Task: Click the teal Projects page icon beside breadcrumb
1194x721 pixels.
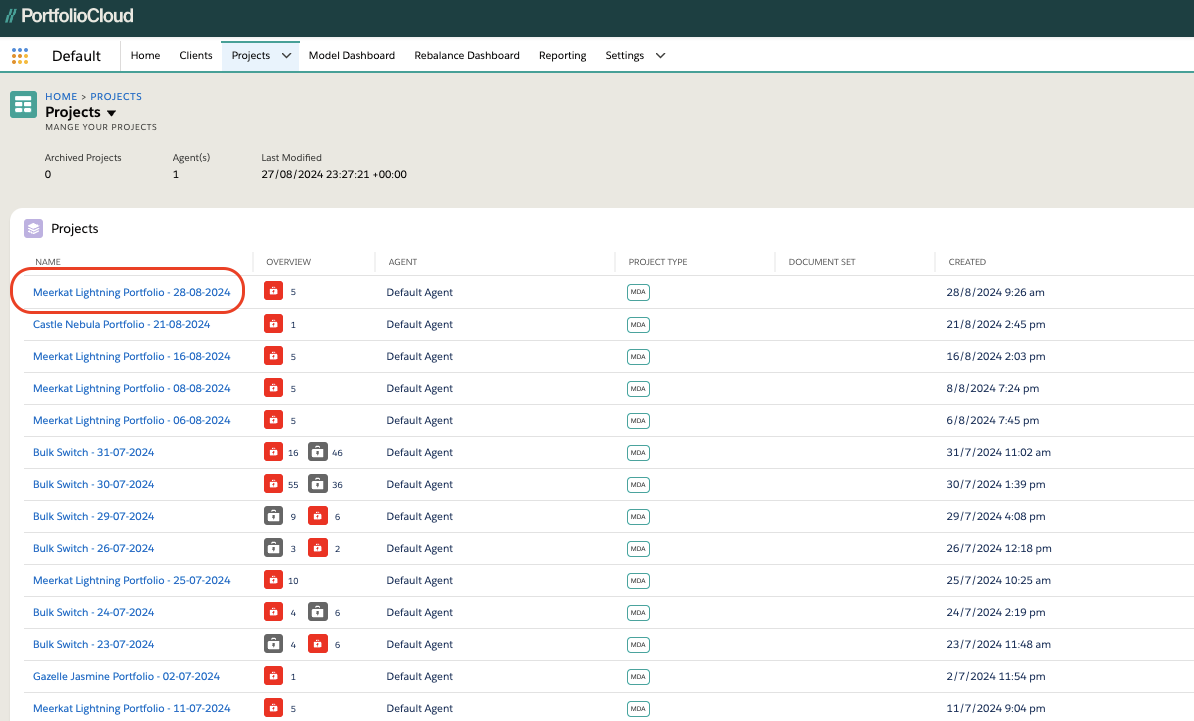Action: point(22,104)
